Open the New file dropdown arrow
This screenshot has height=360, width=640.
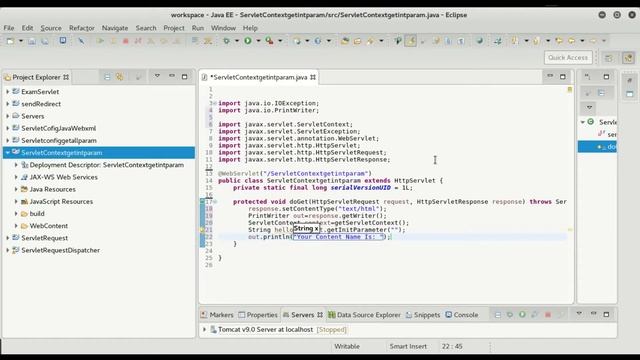coord(20,41)
